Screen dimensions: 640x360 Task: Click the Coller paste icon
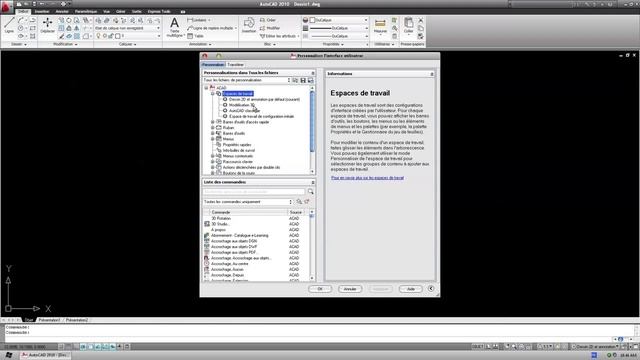click(x=408, y=25)
